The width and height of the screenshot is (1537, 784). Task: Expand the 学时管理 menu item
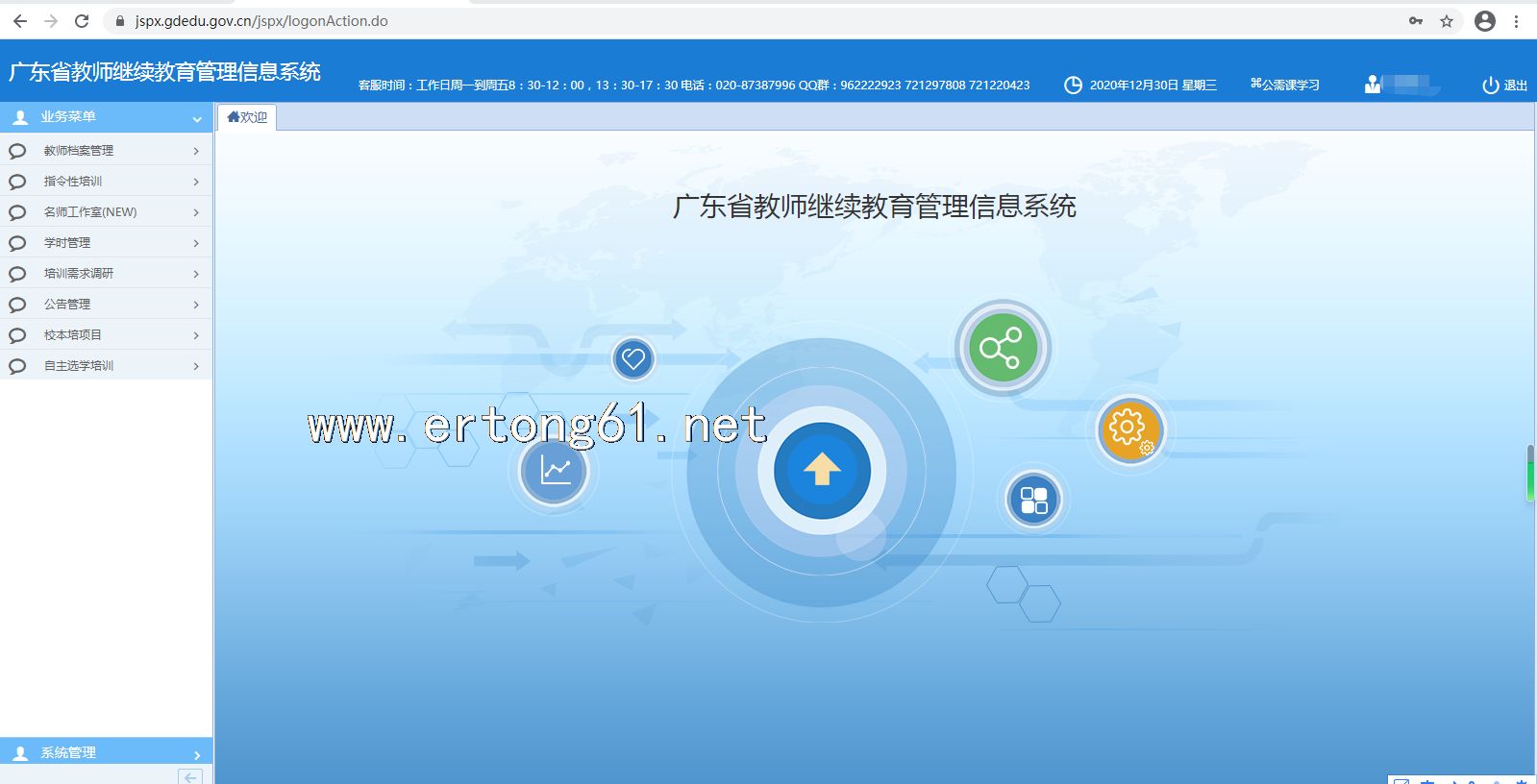pyautogui.click(x=106, y=243)
